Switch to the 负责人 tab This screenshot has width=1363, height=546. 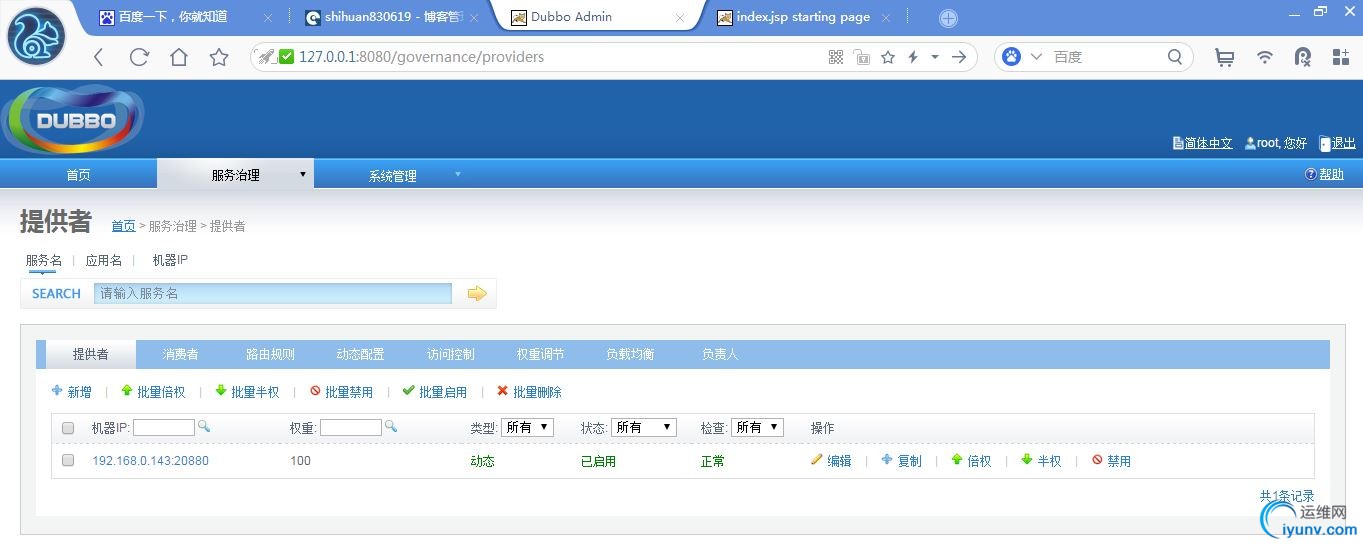pyautogui.click(x=720, y=354)
